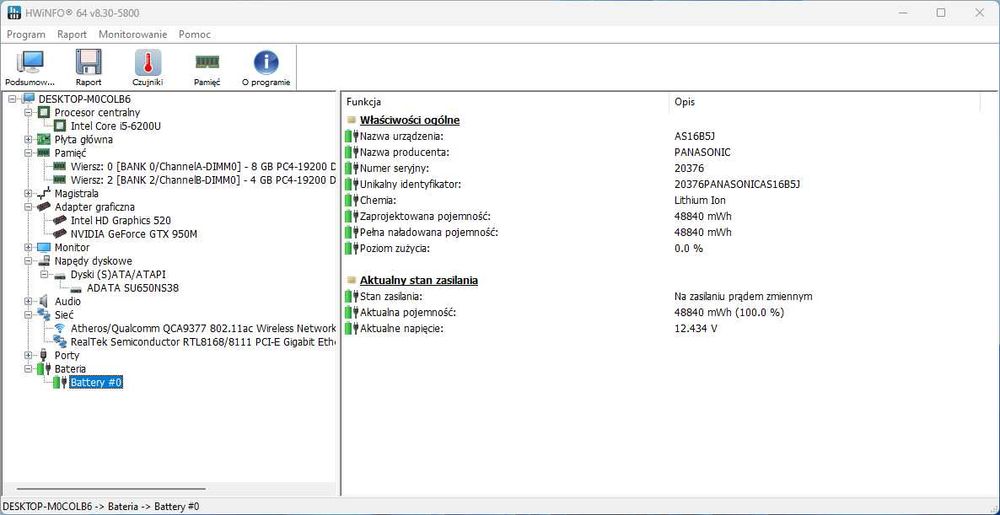This screenshot has height=515, width=1000.
Task: Click the CPU chip icon beside Procesor centralny
Action: [44, 112]
